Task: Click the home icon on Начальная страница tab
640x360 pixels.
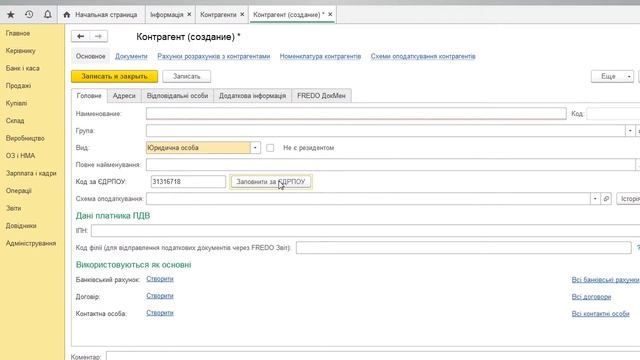Action: click(67, 15)
